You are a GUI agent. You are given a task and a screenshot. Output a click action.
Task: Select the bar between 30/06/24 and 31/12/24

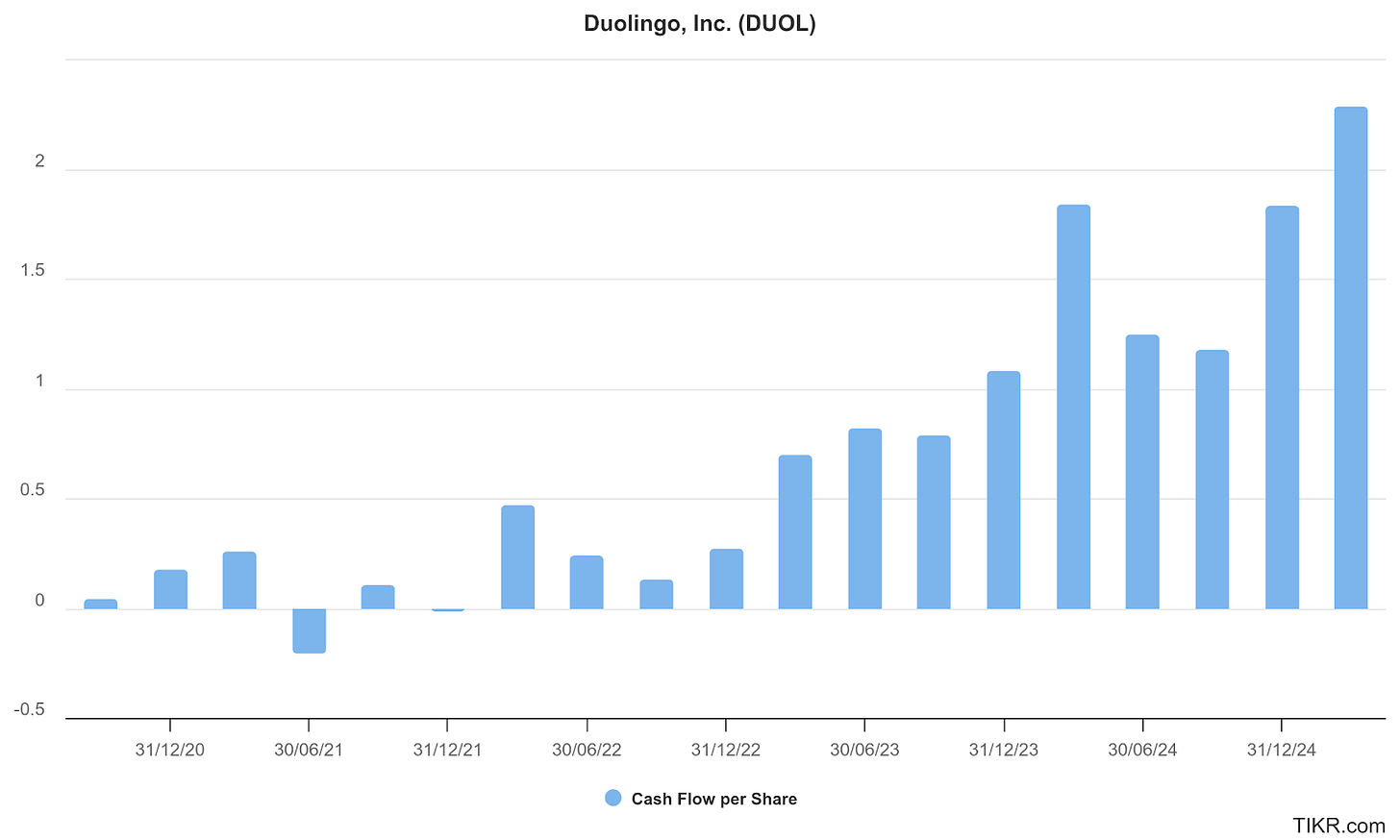coord(1212,480)
